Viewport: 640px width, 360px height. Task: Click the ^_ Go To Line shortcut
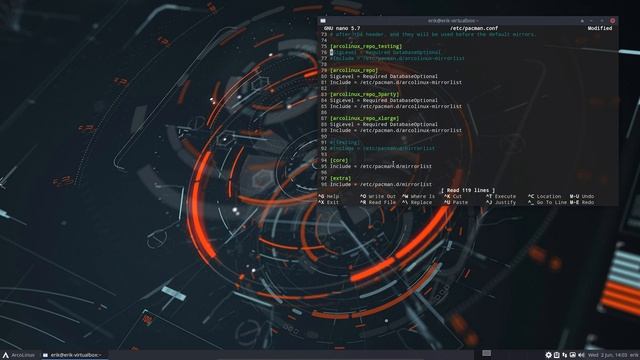547,202
